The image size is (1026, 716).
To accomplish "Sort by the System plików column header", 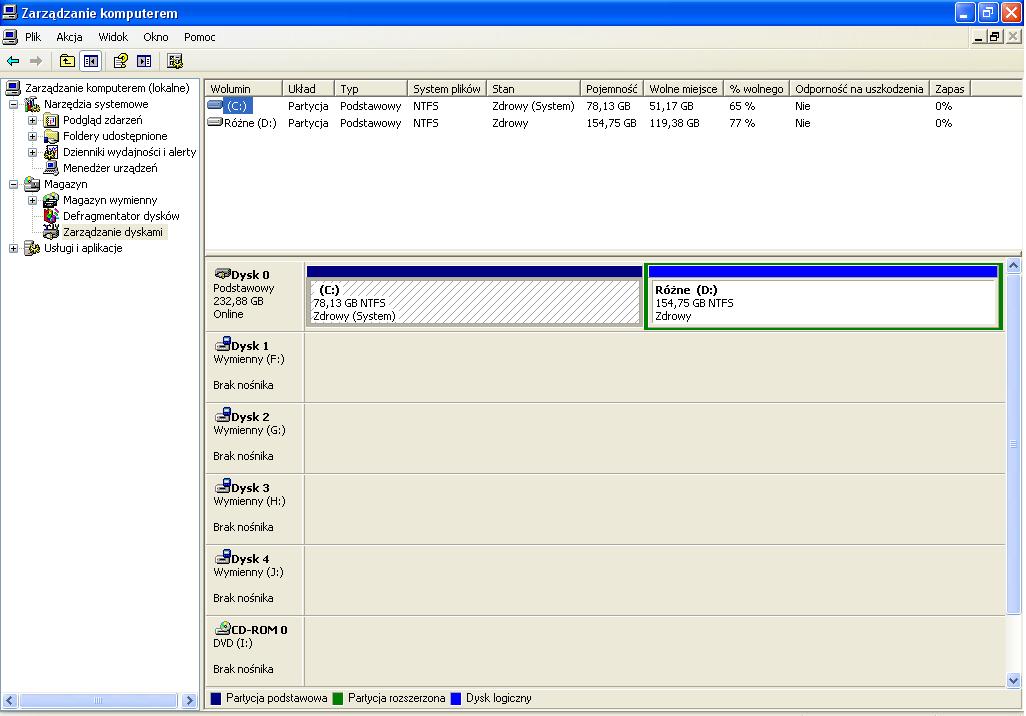I will tap(447, 88).
